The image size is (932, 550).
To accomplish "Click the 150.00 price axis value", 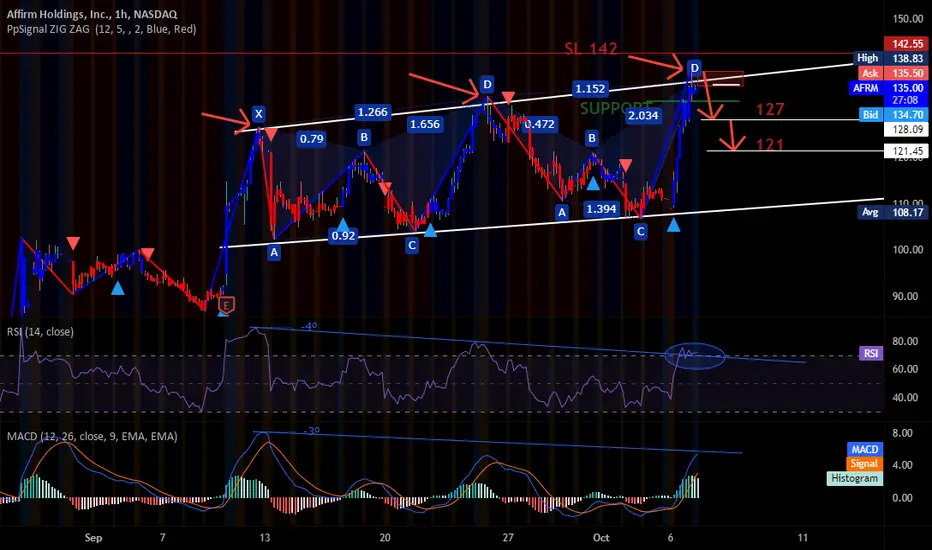I will pos(908,18).
